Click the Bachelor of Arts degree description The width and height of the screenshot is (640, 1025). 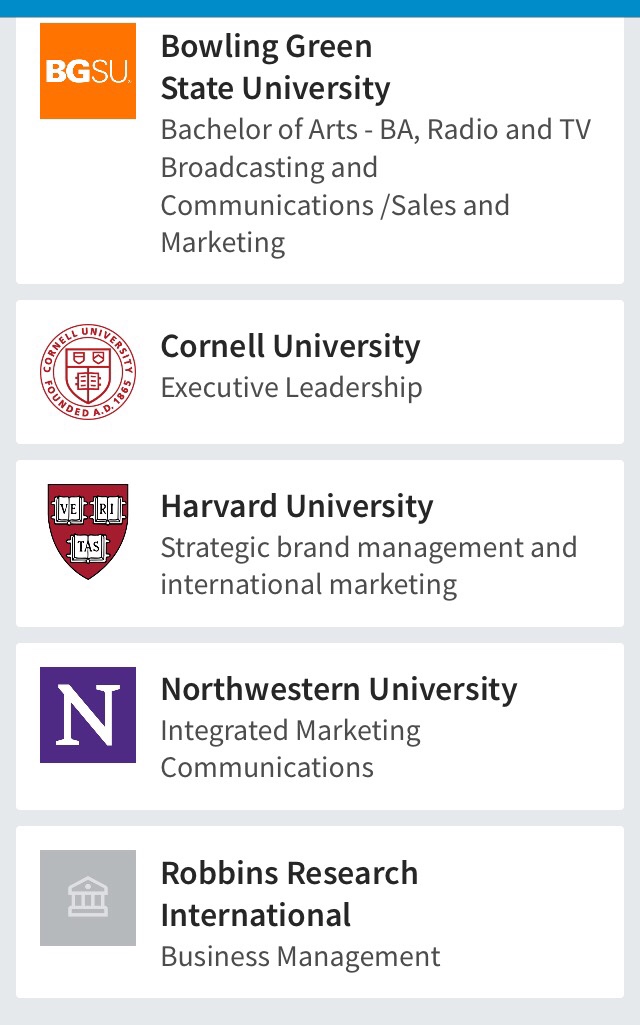pos(375,186)
